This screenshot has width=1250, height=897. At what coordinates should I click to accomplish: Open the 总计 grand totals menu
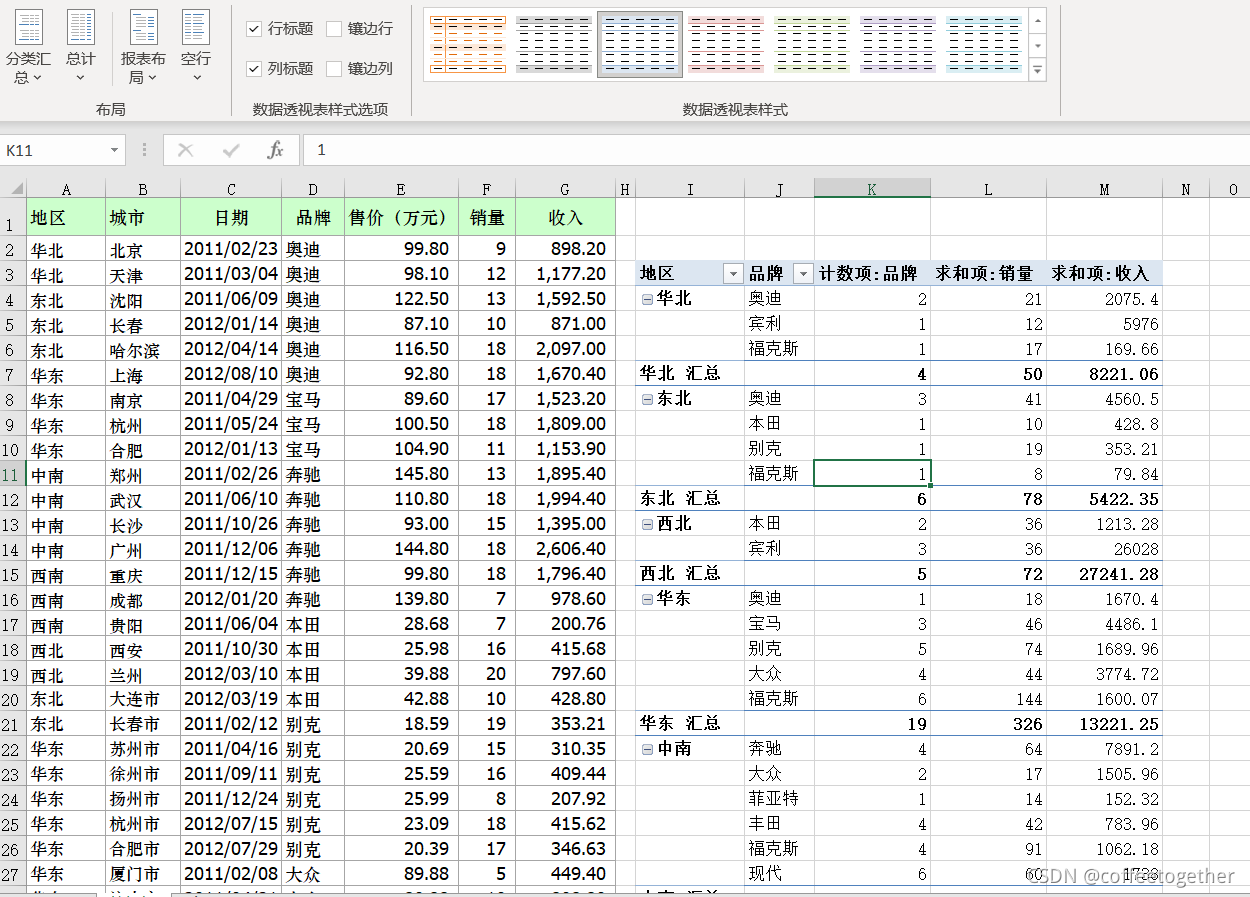coord(81,47)
